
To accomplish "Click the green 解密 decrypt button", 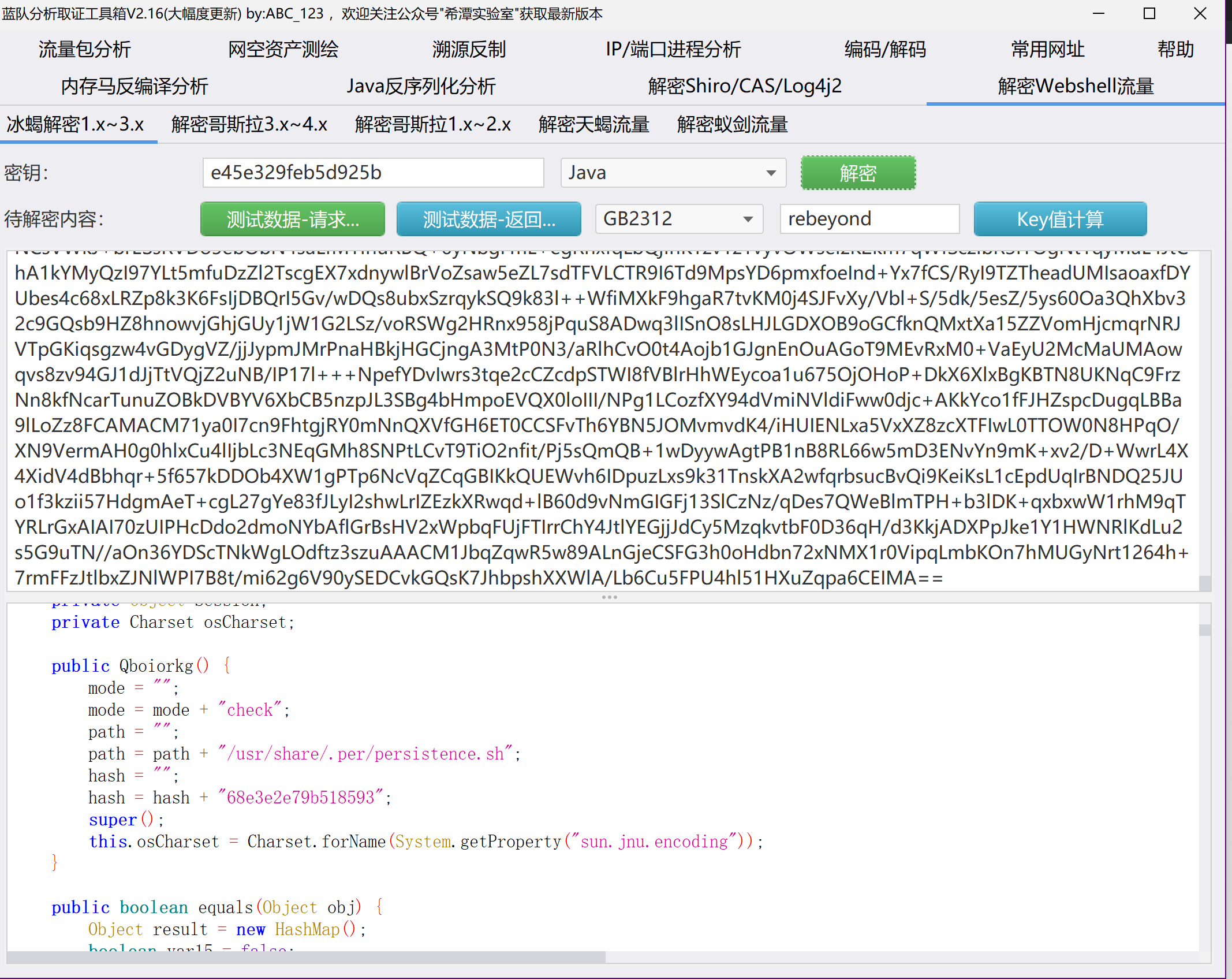I will (x=857, y=173).
